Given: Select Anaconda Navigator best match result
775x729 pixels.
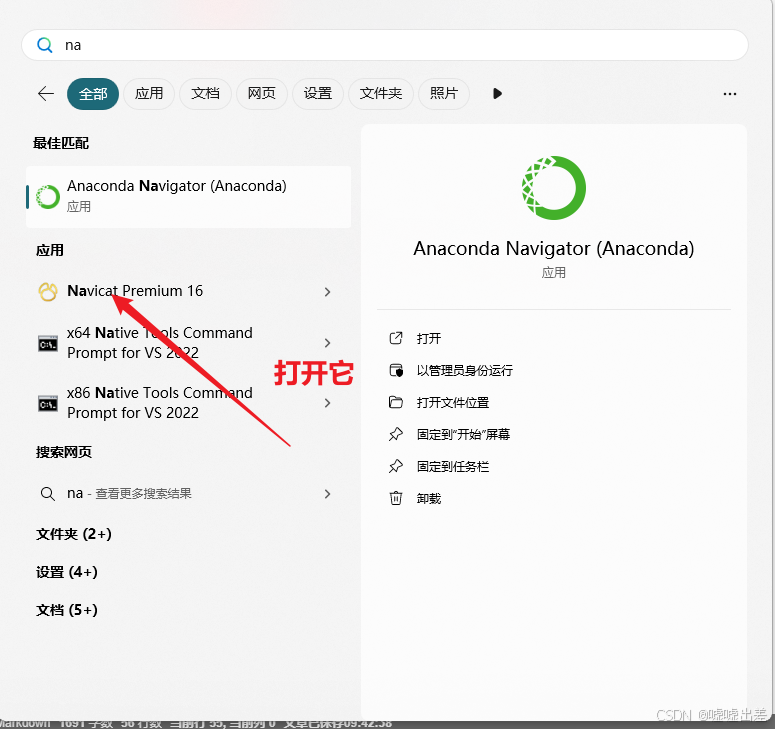Looking at the screenshot, I should pyautogui.click(x=188, y=197).
